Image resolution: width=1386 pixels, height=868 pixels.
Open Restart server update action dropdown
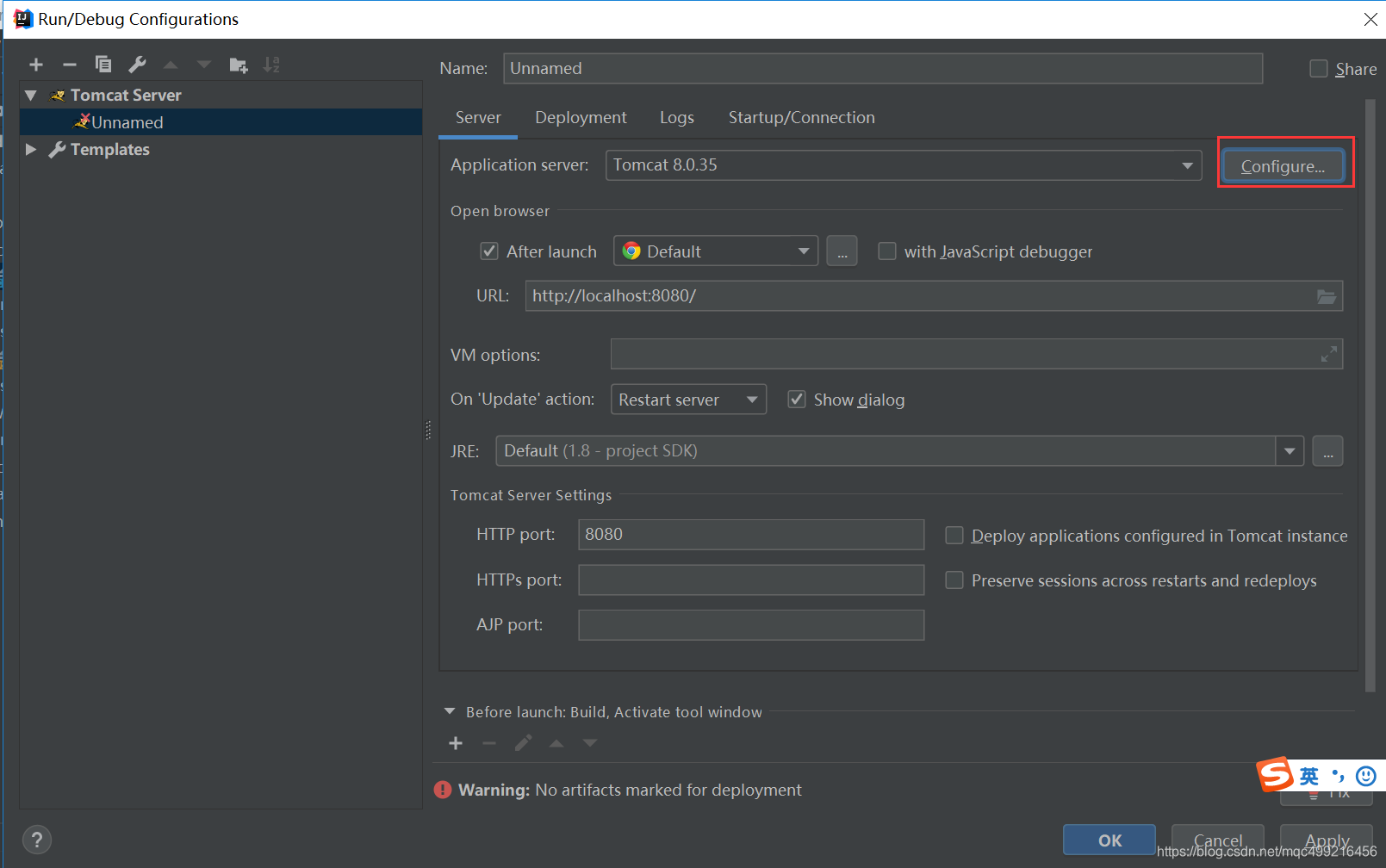(688, 400)
